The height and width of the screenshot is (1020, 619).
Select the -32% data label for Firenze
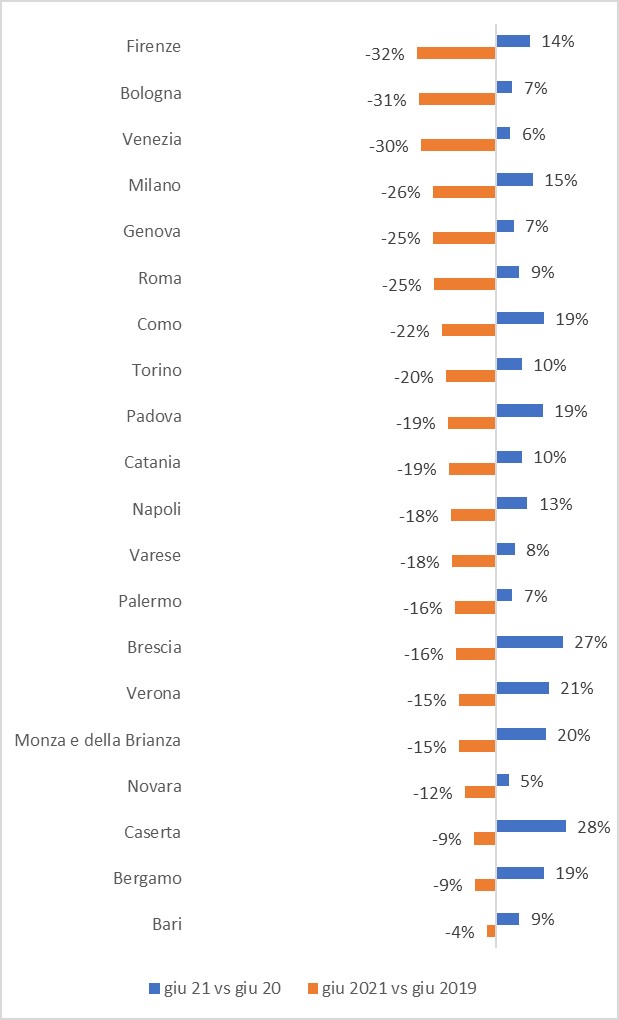386,54
